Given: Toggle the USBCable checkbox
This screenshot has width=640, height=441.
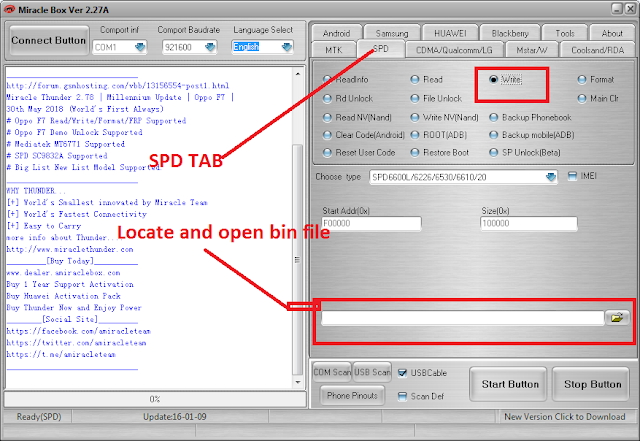Looking at the screenshot, I should pyautogui.click(x=402, y=373).
